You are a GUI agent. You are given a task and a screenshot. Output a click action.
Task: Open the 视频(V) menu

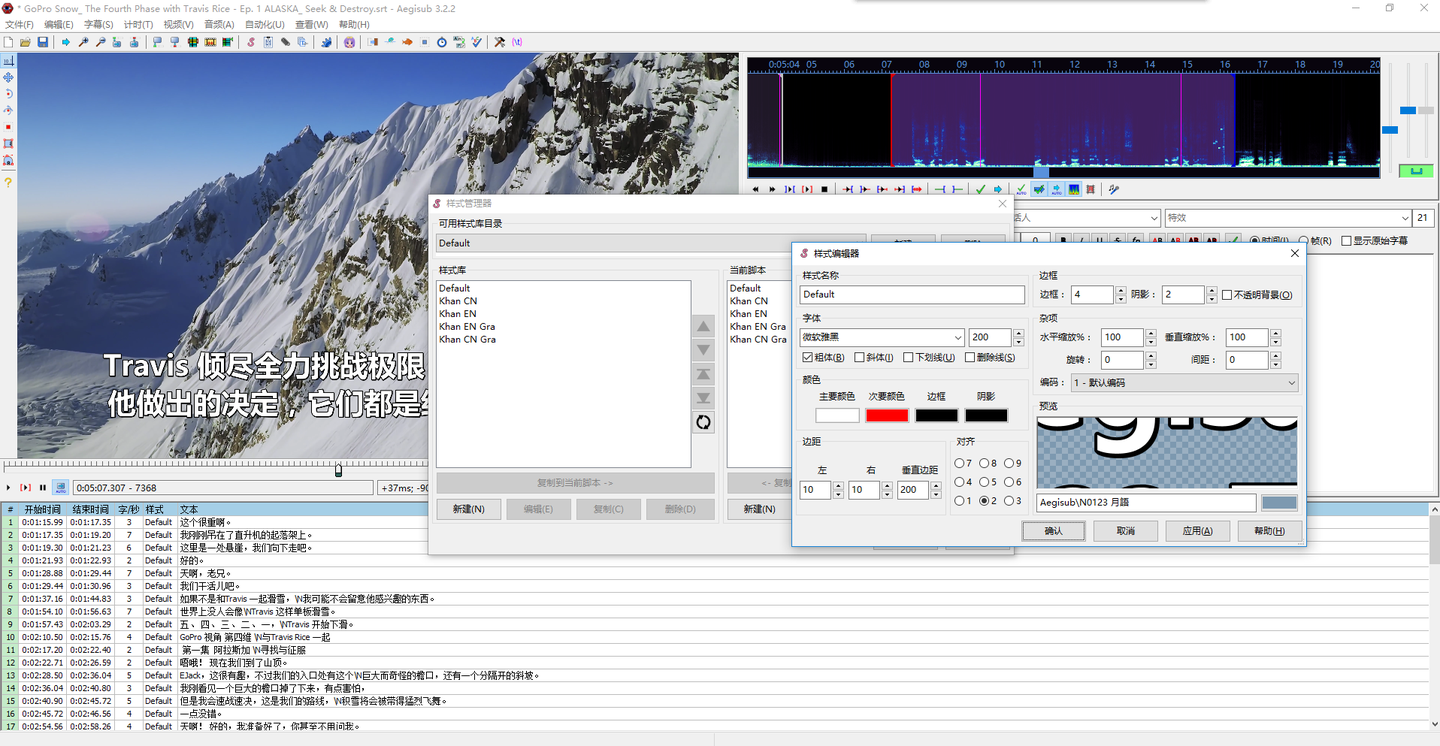pos(178,25)
